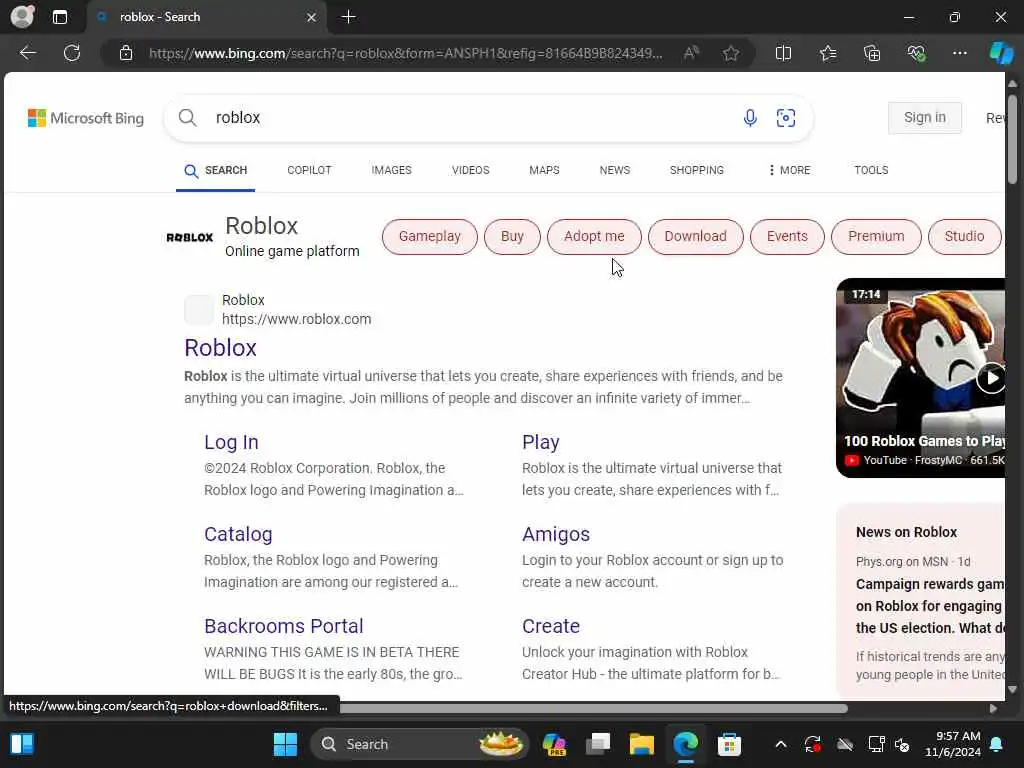Open the Browser essentials heart icon
1024x768 pixels.
[x=916, y=53]
